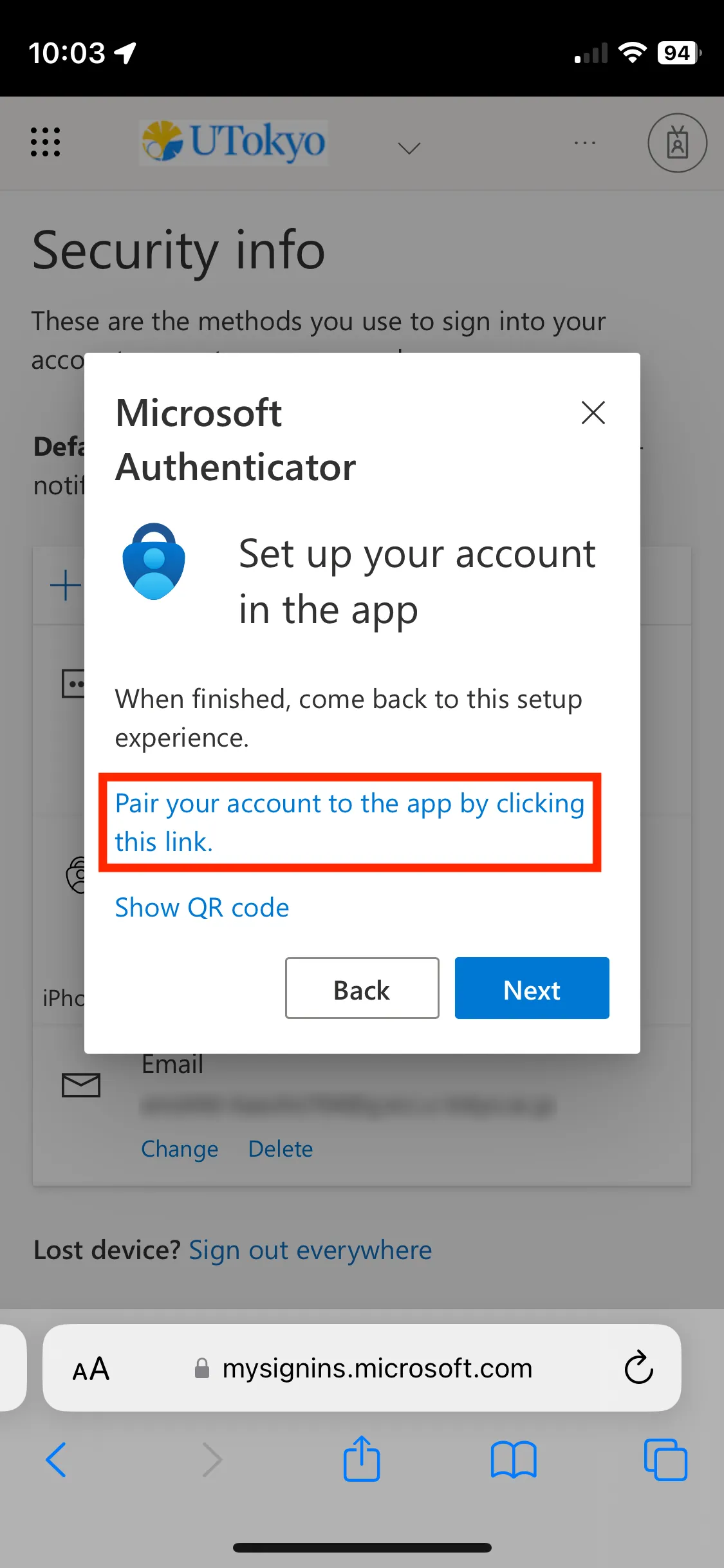The width and height of the screenshot is (724, 1568).
Task: Click Delete under Email method
Action: [x=281, y=1149]
